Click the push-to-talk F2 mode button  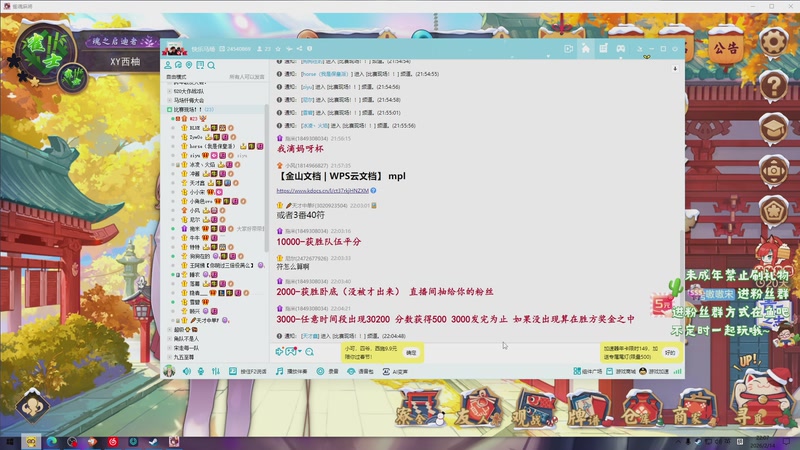pos(247,371)
